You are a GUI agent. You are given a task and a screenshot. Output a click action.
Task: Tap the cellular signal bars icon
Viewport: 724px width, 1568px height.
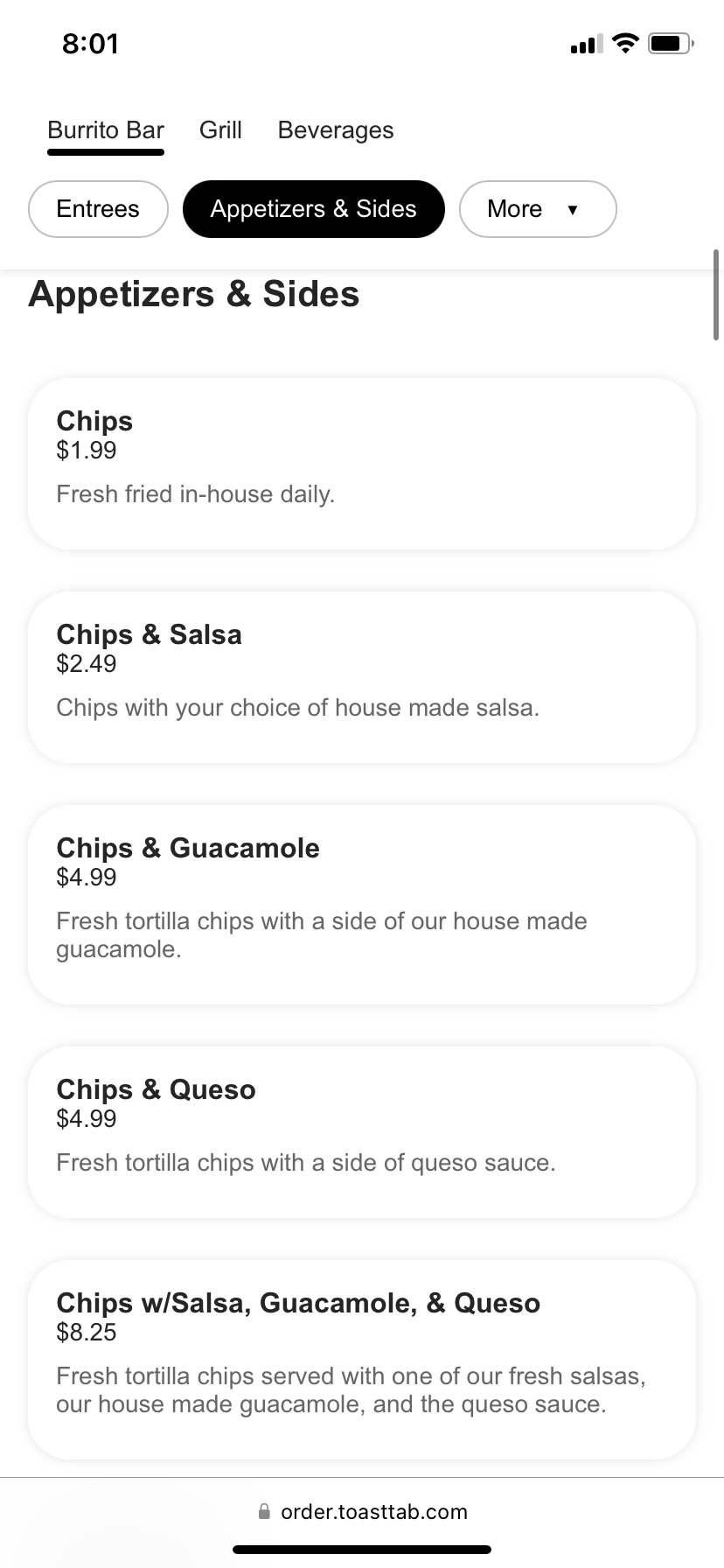tap(586, 45)
